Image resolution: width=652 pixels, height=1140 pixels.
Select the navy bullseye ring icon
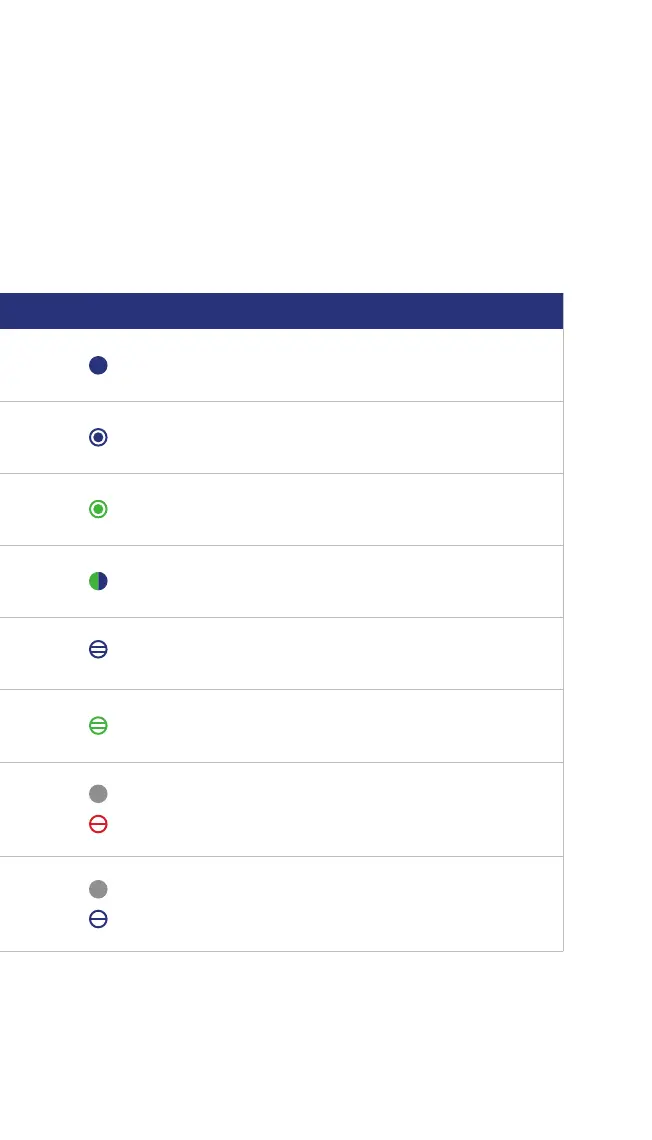98,437
